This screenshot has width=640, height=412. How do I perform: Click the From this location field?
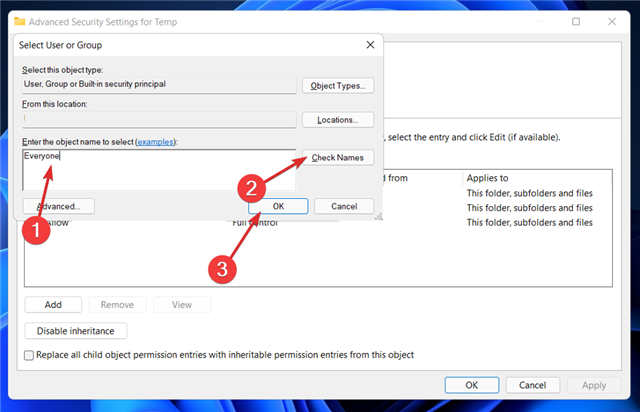(x=159, y=119)
